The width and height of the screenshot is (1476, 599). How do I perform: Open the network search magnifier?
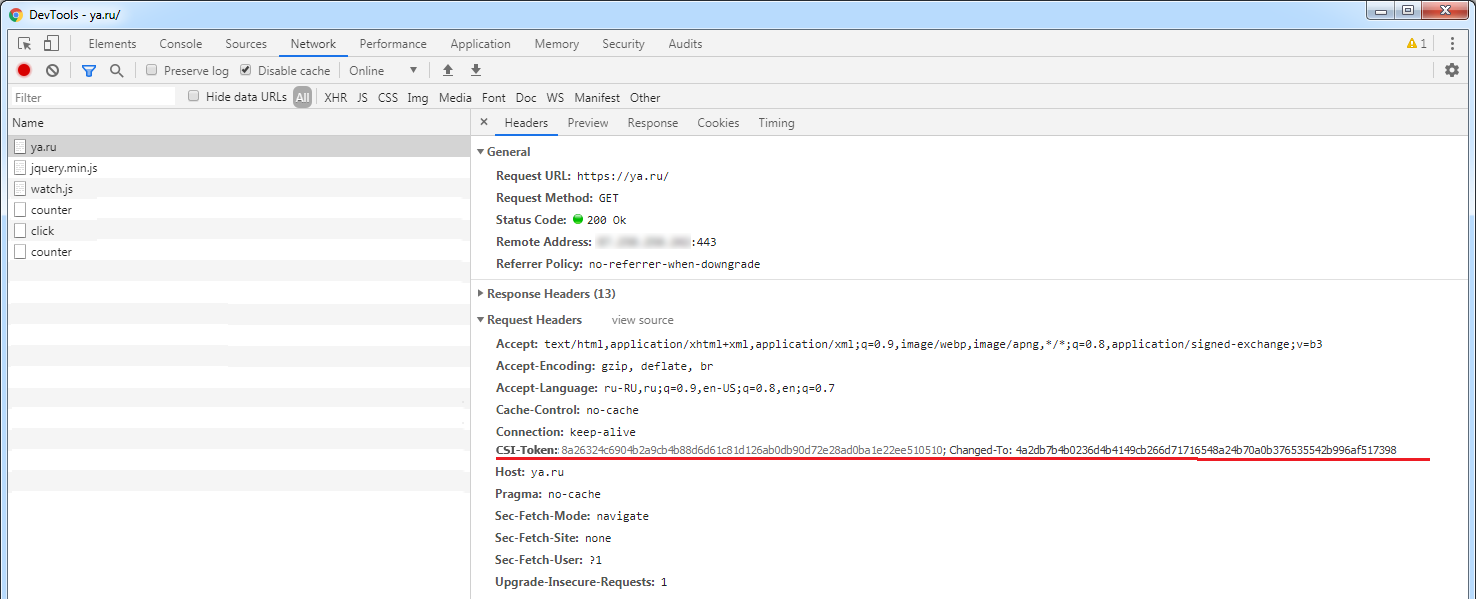(116, 70)
